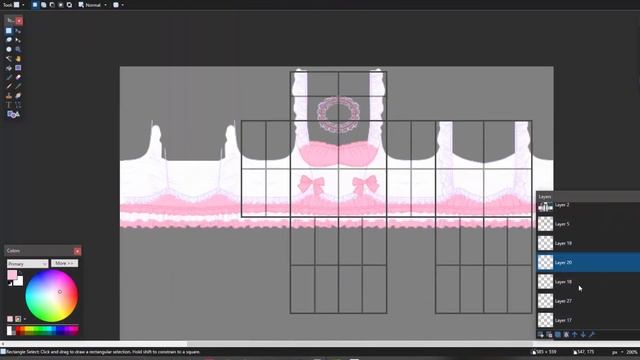640x360 pixels.
Task: Add current color to palette
Action: coord(10,319)
